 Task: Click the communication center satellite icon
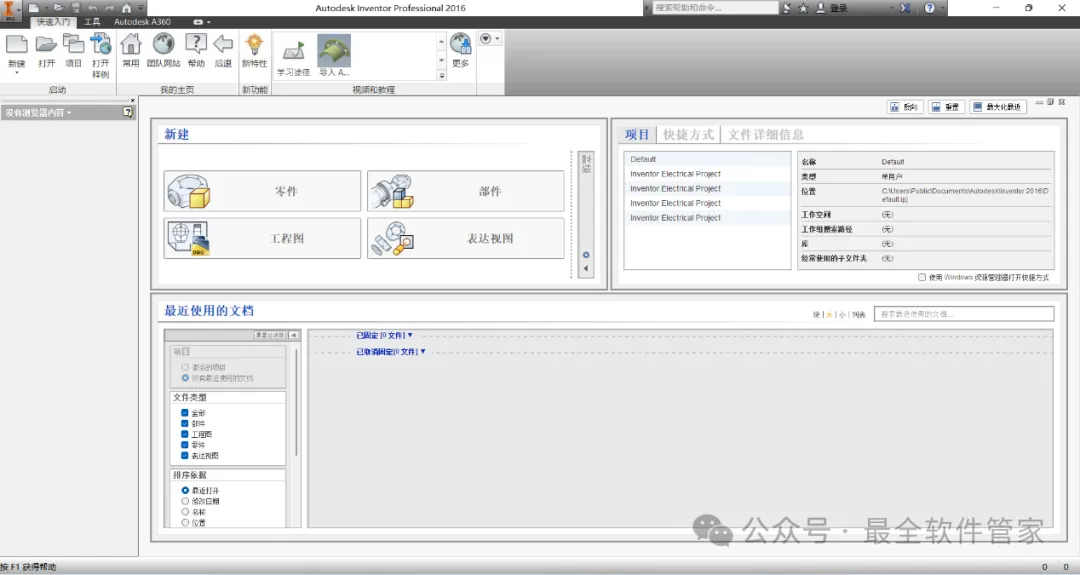pos(787,8)
